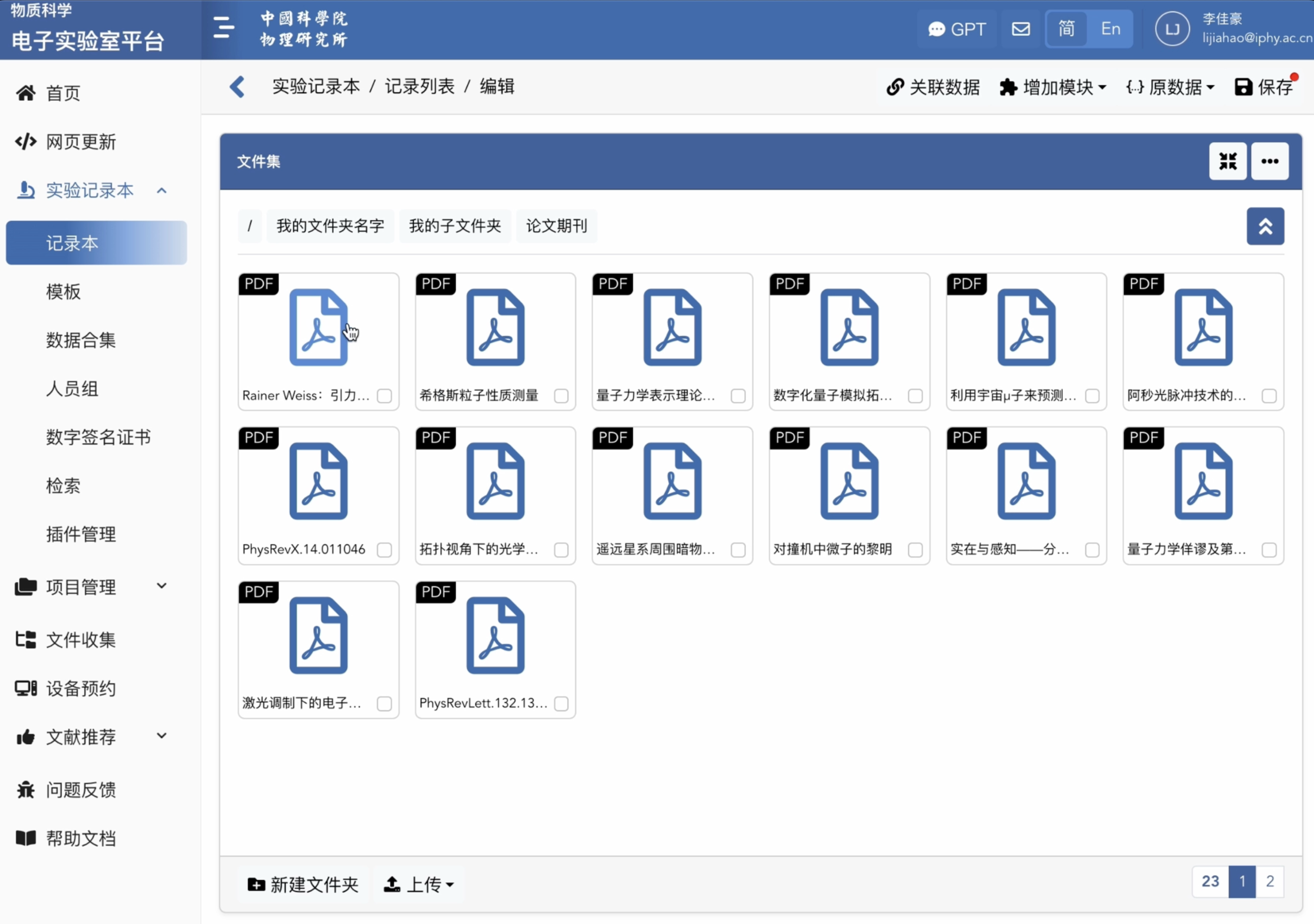Click the 保存 save icon button
This screenshot has width=1314, height=924.
(x=1264, y=88)
